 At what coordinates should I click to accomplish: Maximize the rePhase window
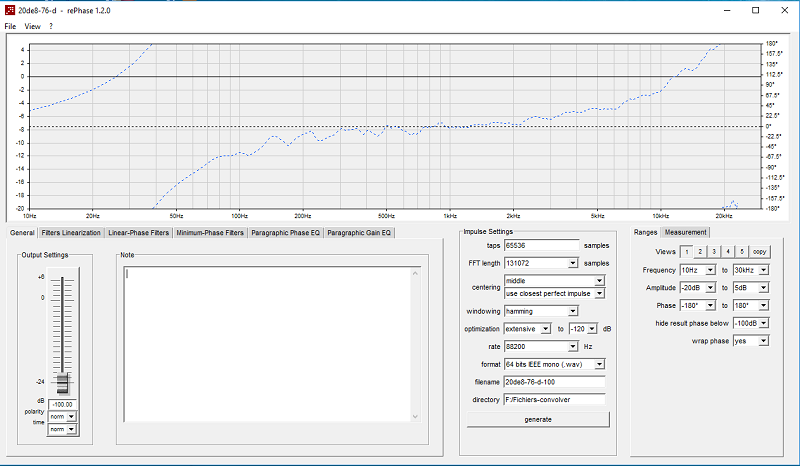(756, 10)
